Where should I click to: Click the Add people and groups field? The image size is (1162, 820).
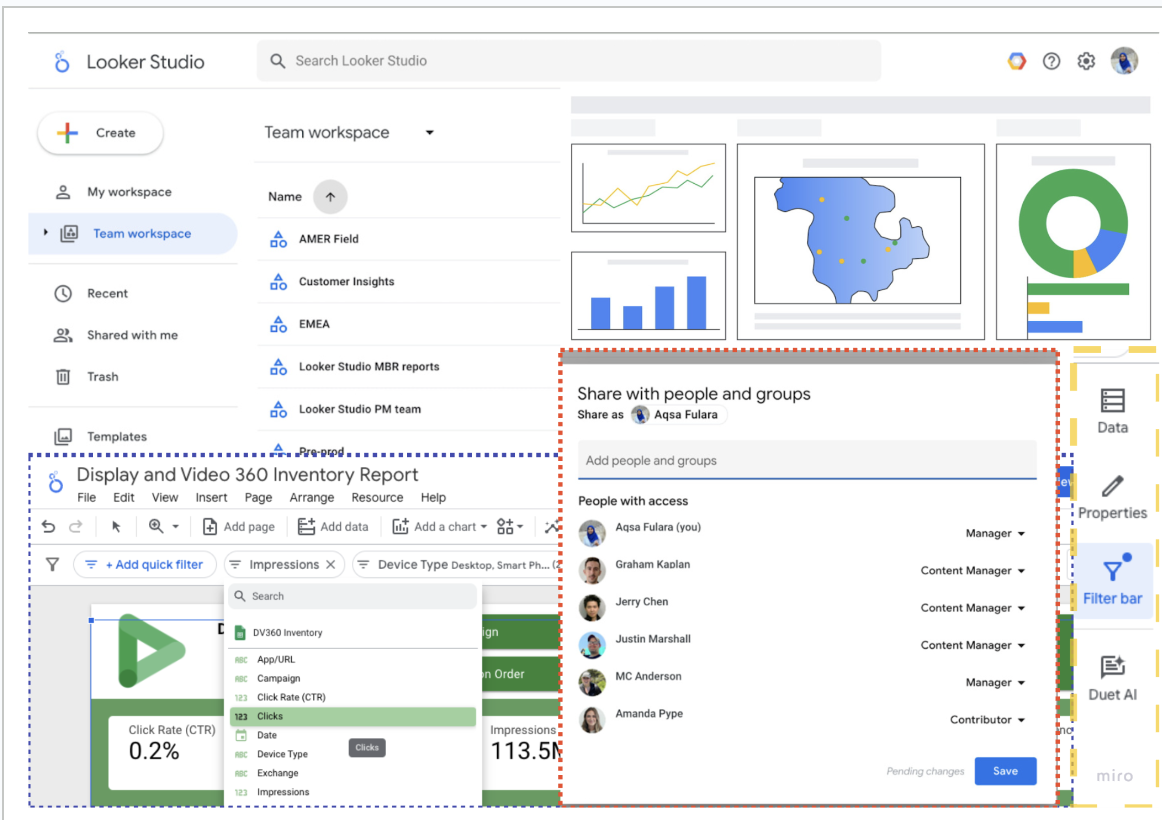(807, 461)
